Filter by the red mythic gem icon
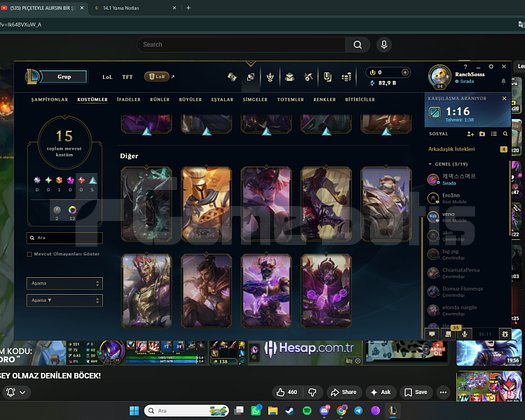The width and height of the screenshot is (525, 420). [81, 181]
